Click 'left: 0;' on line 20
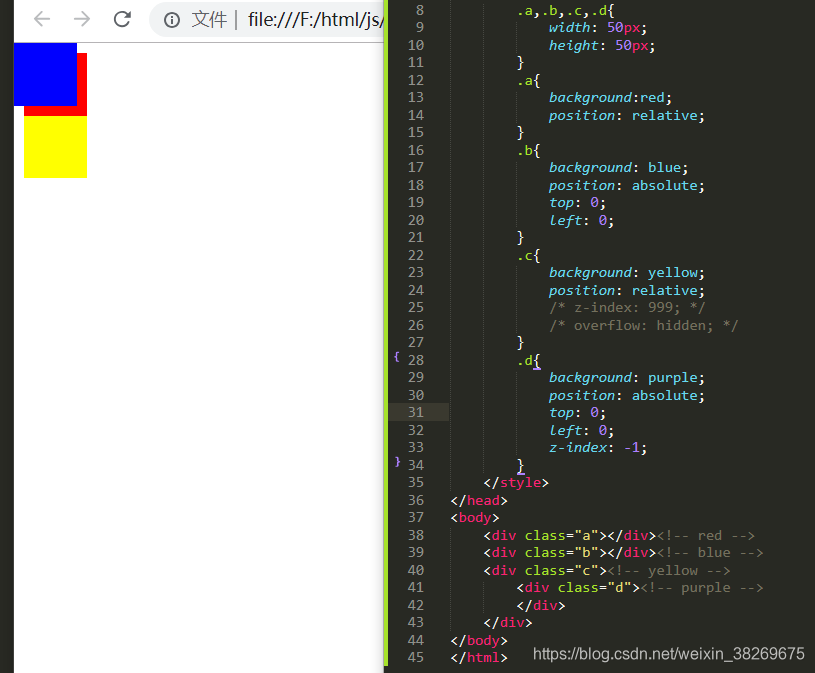The height and width of the screenshot is (673, 815). pyautogui.click(x=582, y=220)
